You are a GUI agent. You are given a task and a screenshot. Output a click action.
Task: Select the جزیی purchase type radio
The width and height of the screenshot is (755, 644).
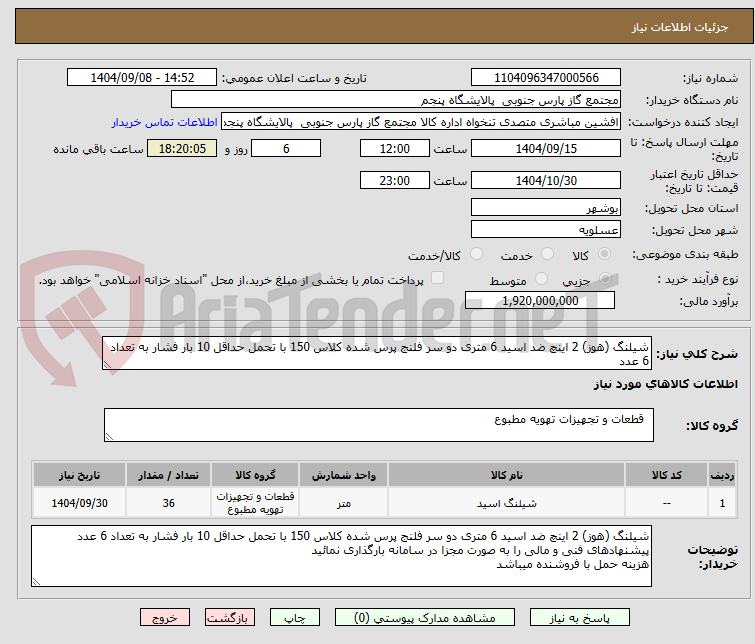(605, 278)
